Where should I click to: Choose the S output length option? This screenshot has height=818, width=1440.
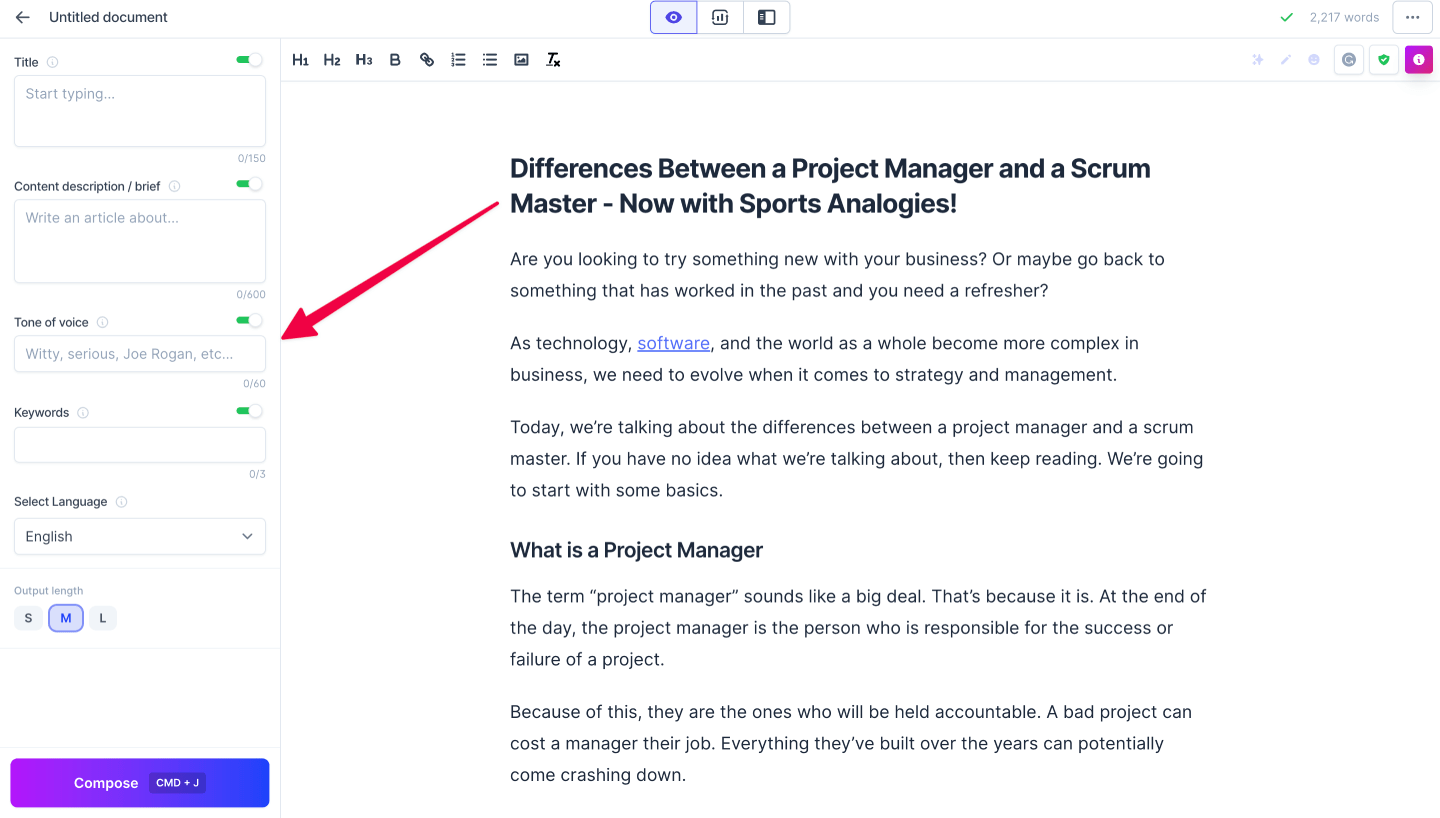coord(28,618)
